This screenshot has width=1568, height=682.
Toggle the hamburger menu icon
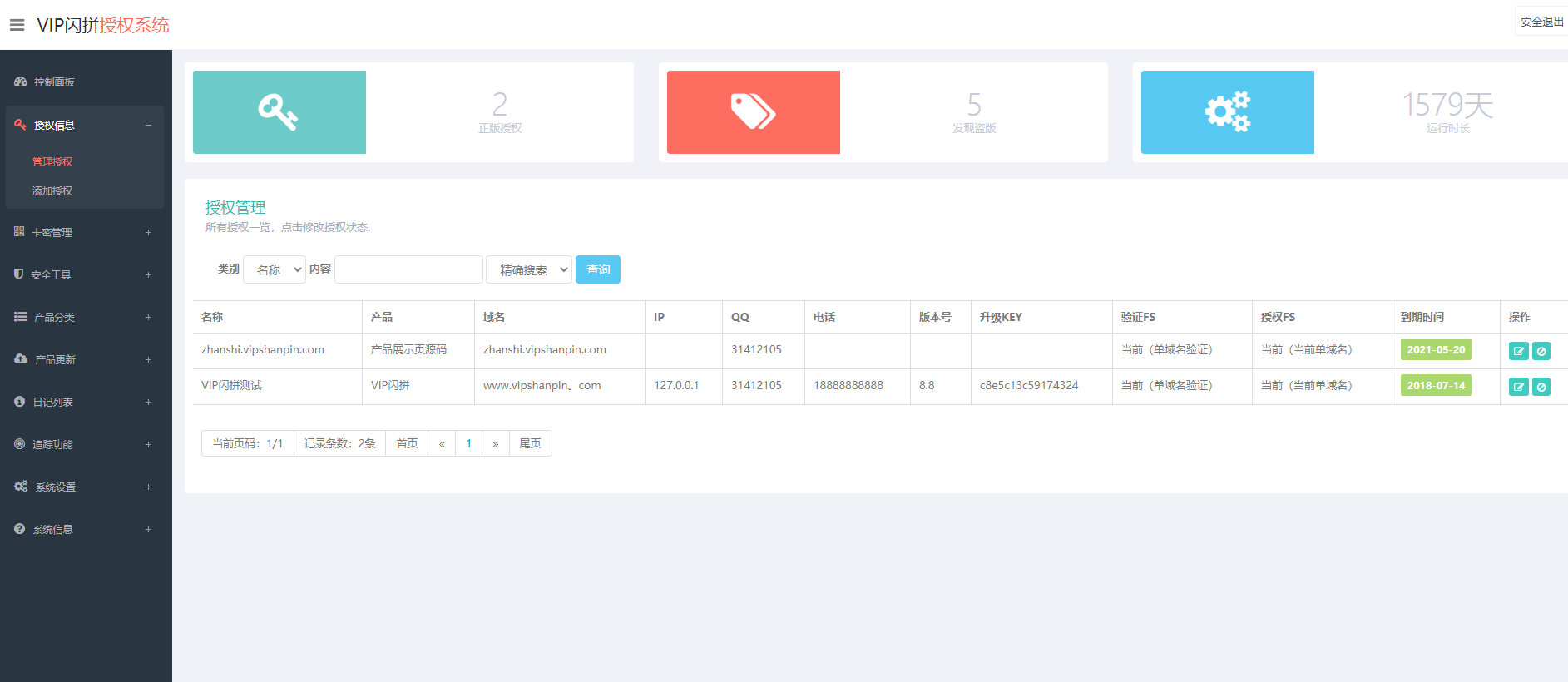click(x=17, y=25)
